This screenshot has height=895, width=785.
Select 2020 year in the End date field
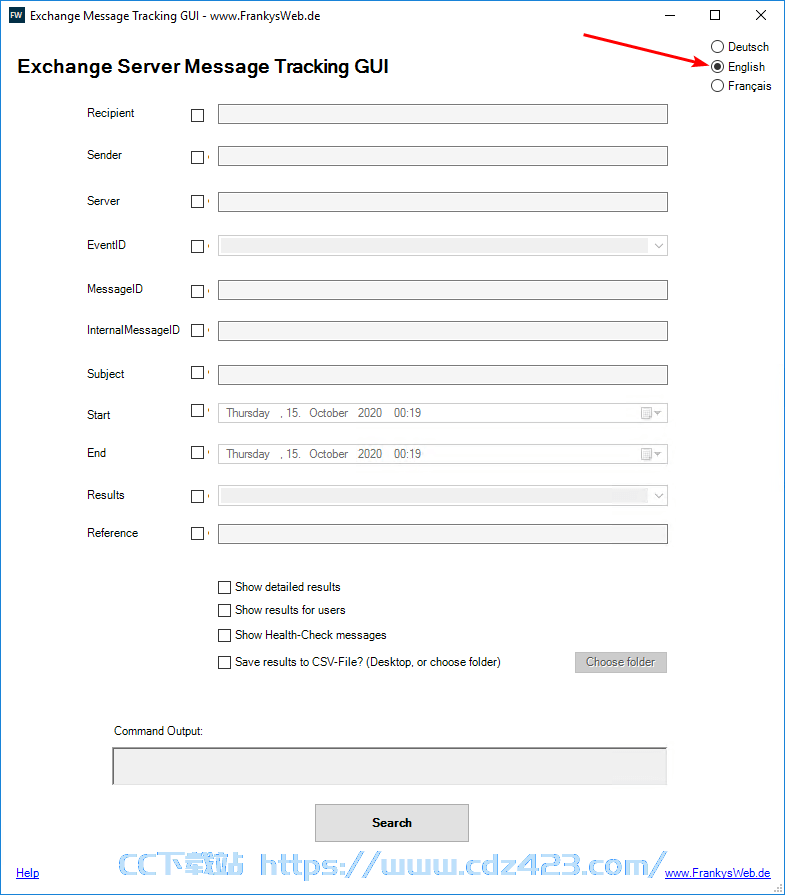(369, 454)
